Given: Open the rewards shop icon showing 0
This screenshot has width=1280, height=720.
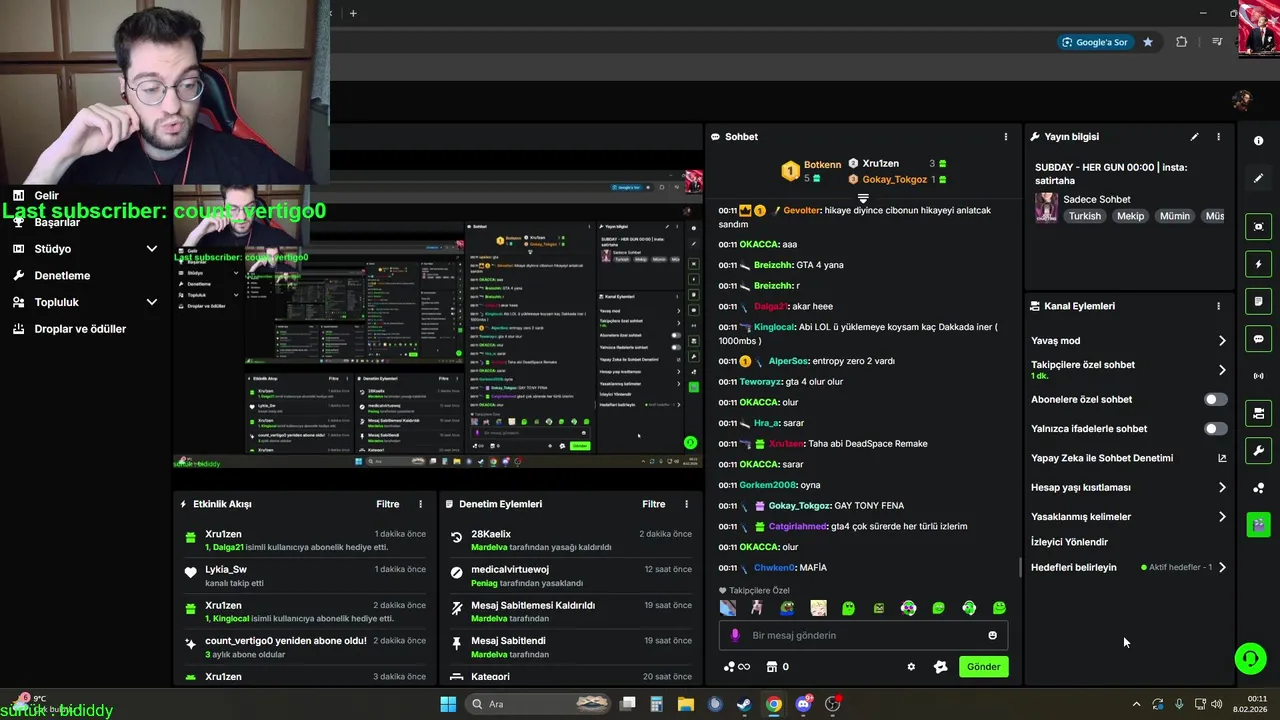Looking at the screenshot, I should pos(777,667).
